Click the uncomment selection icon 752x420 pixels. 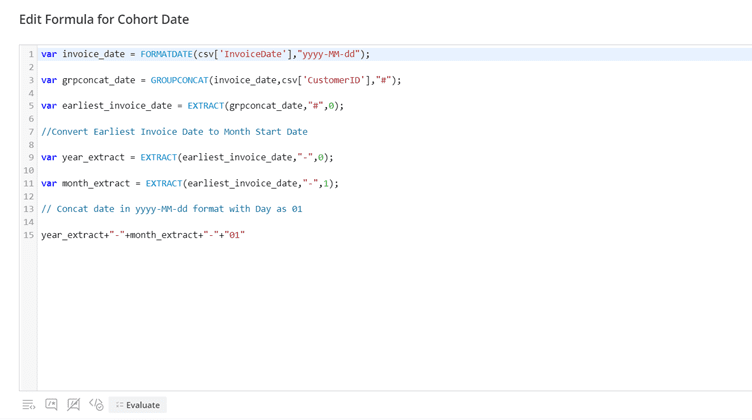73,405
